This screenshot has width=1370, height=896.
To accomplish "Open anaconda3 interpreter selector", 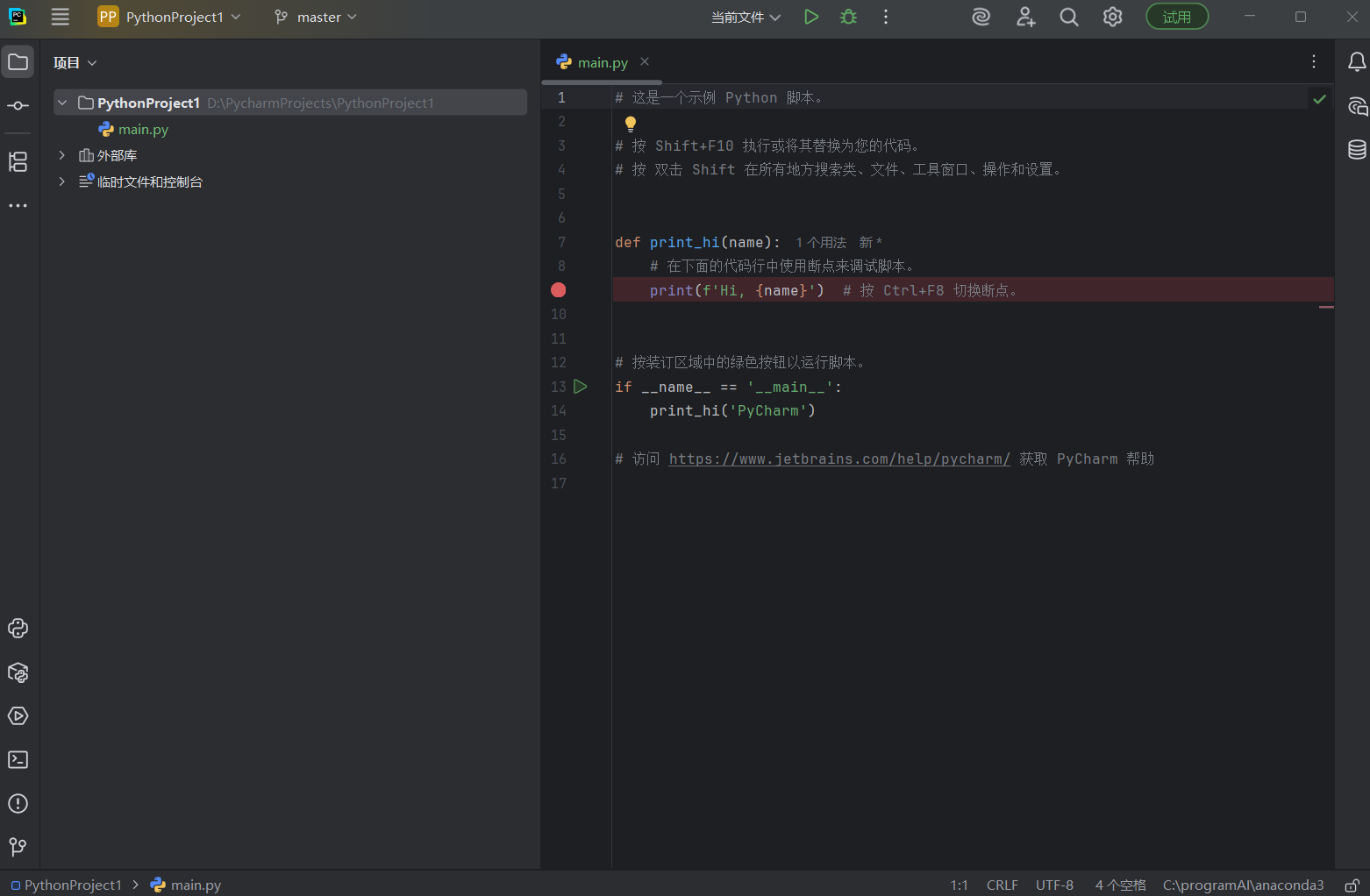I will point(1243,885).
